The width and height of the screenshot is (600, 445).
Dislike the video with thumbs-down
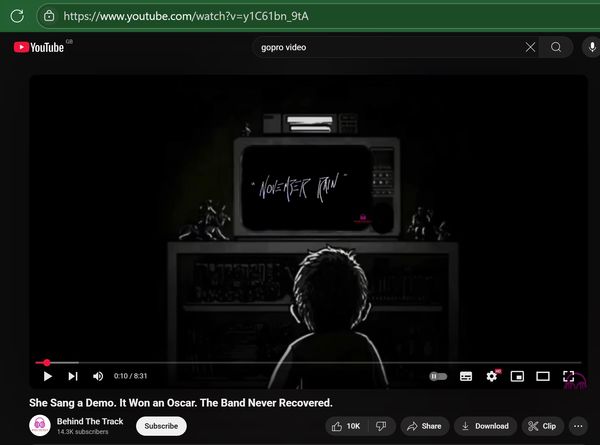coord(381,426)
